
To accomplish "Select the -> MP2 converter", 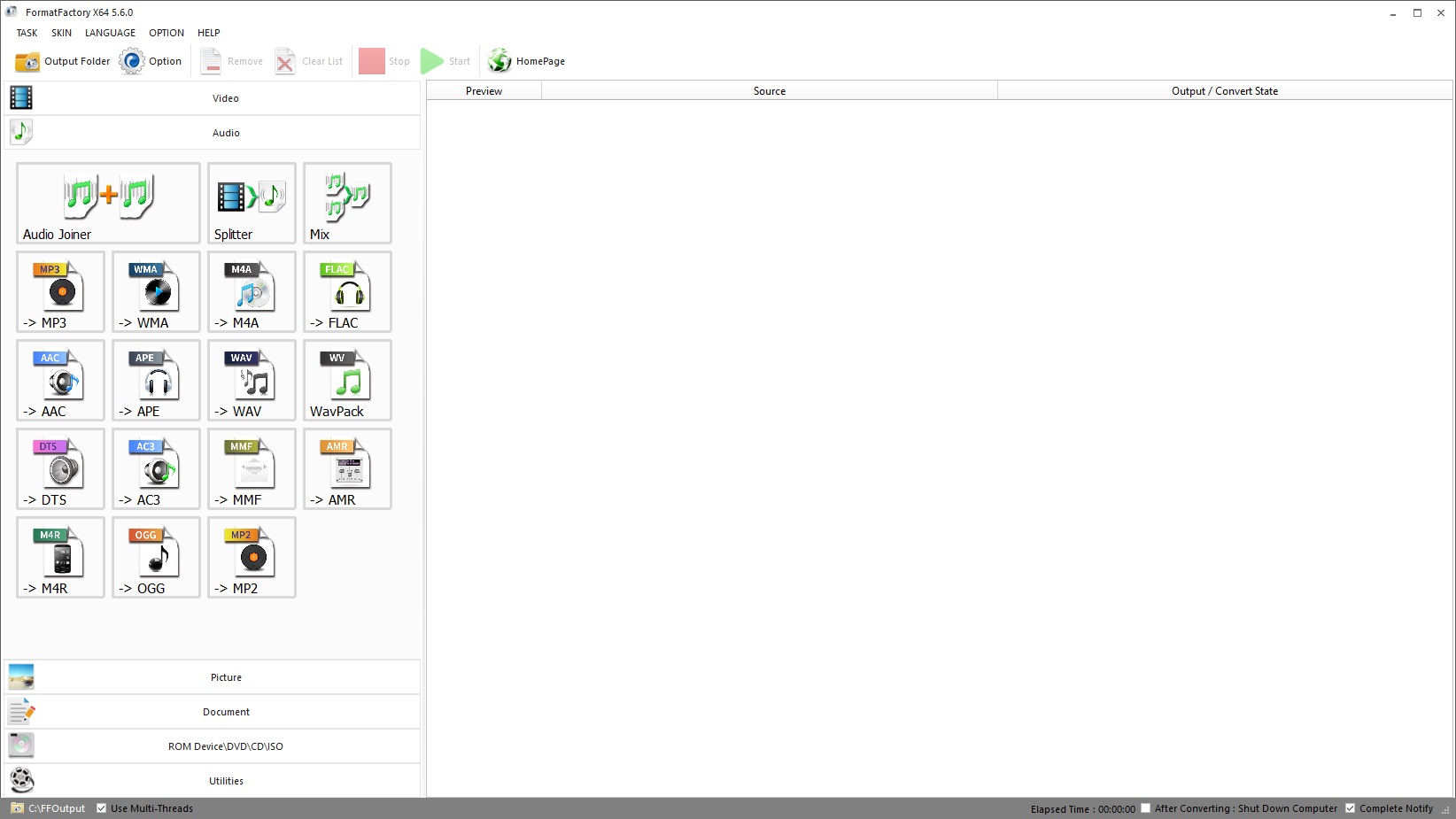I will point(252,557).
